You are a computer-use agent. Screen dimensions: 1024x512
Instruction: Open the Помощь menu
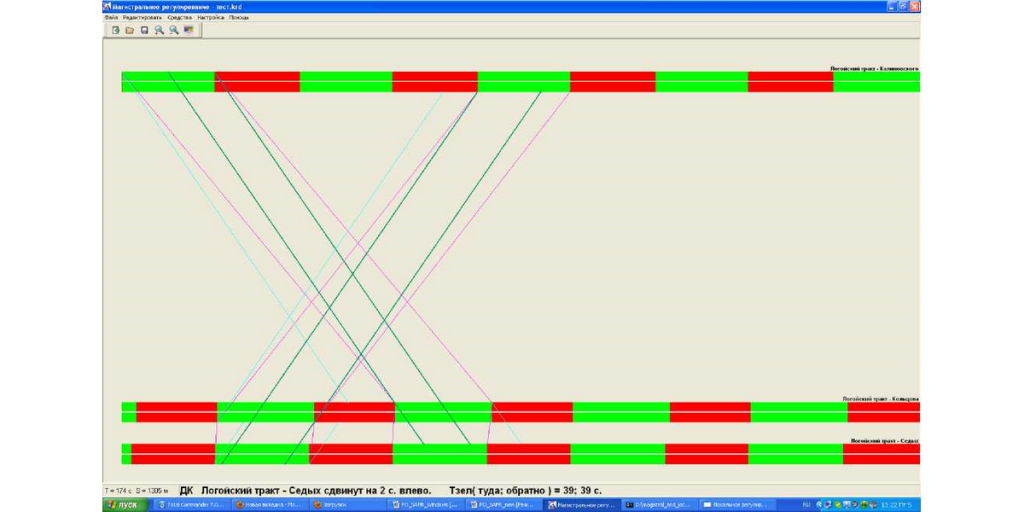[x=239, y=17]
